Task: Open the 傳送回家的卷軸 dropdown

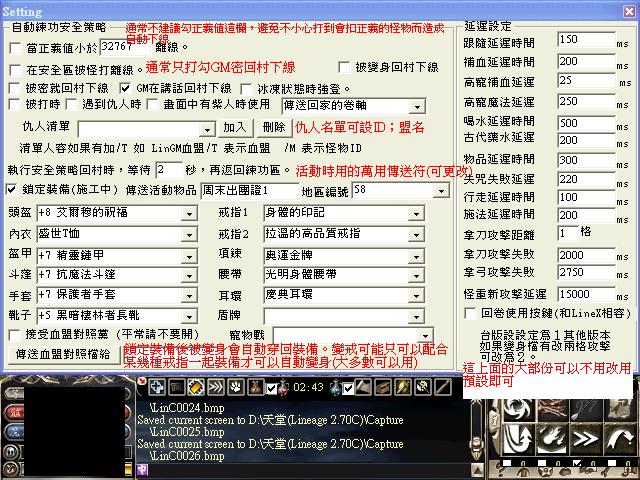Action: click(417, 107)
